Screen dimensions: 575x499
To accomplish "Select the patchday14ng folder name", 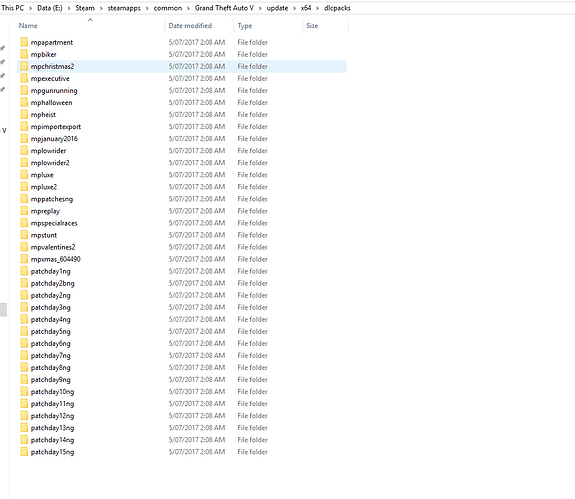I will (52, 440).
